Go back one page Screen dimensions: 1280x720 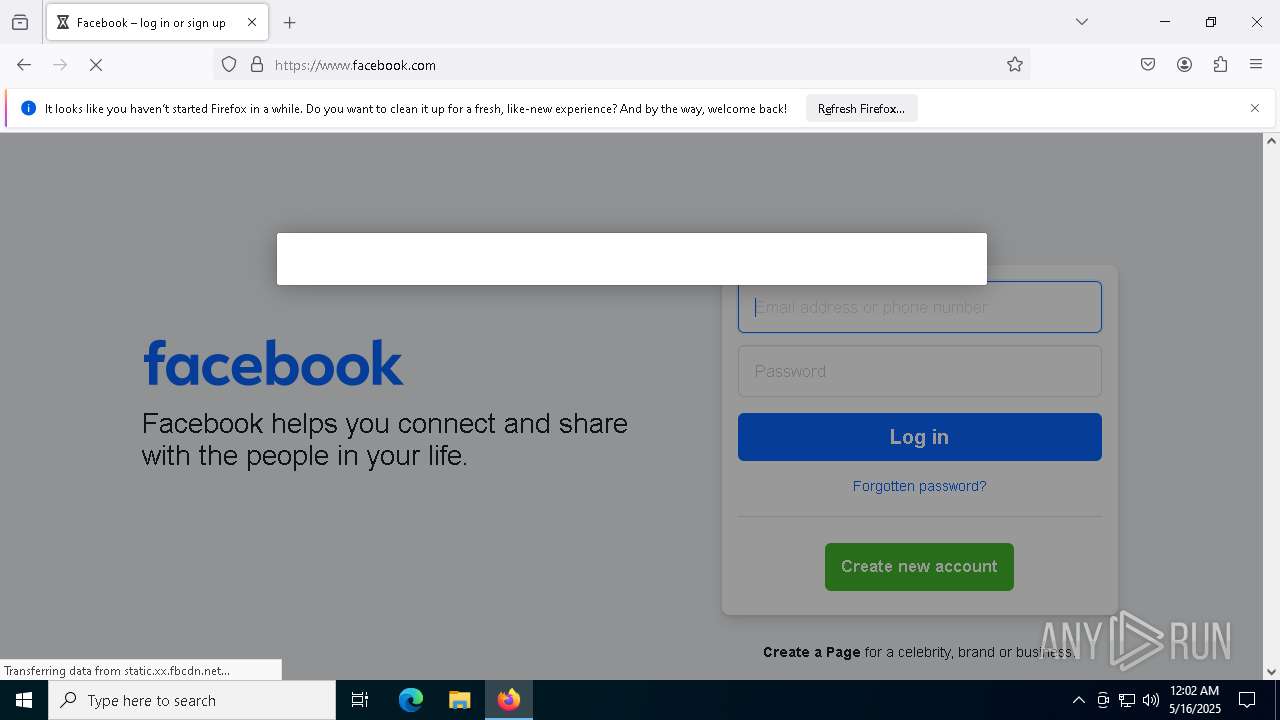[24, 65]
